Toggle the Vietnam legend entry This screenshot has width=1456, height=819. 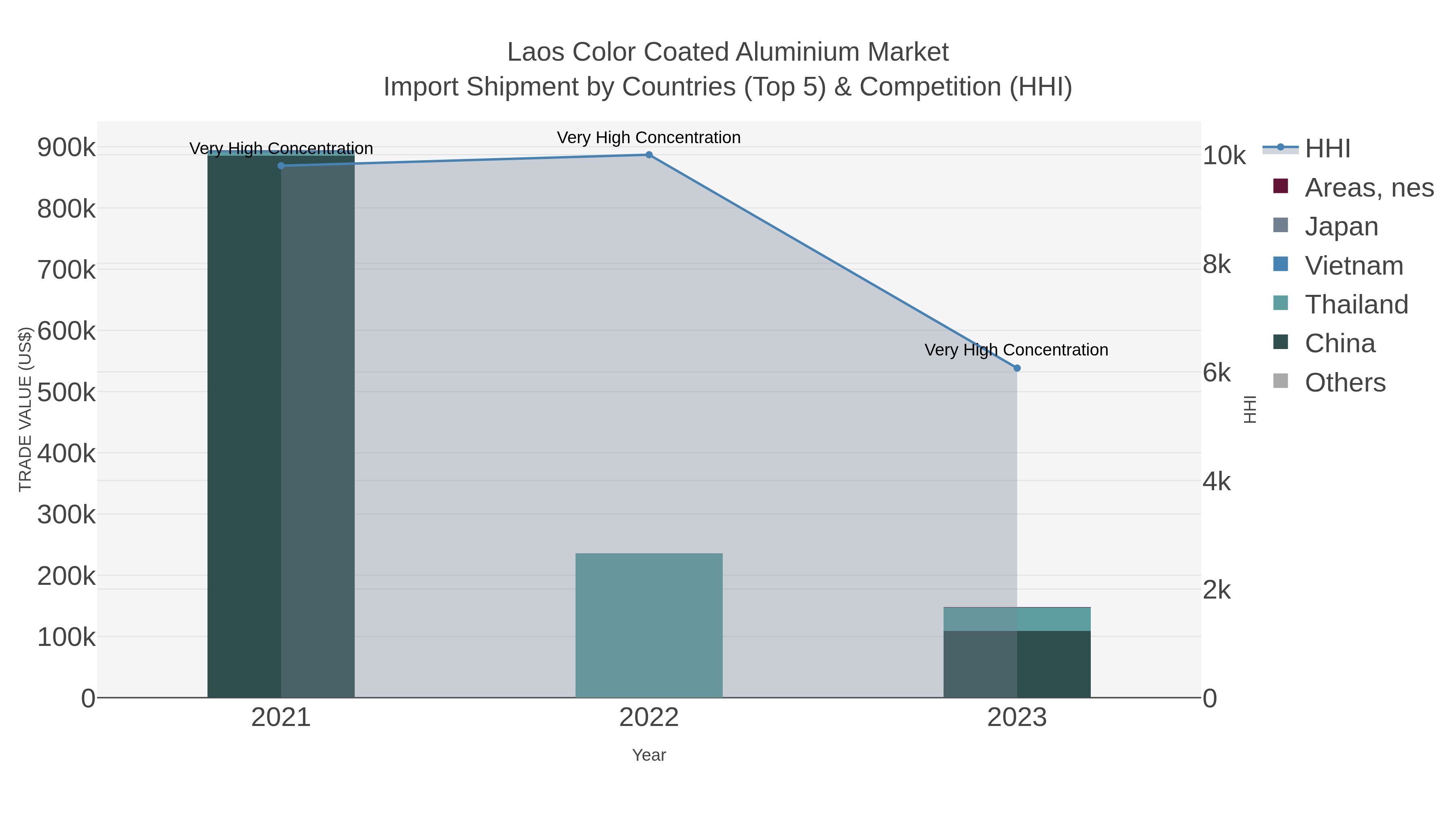point(1338,266)
